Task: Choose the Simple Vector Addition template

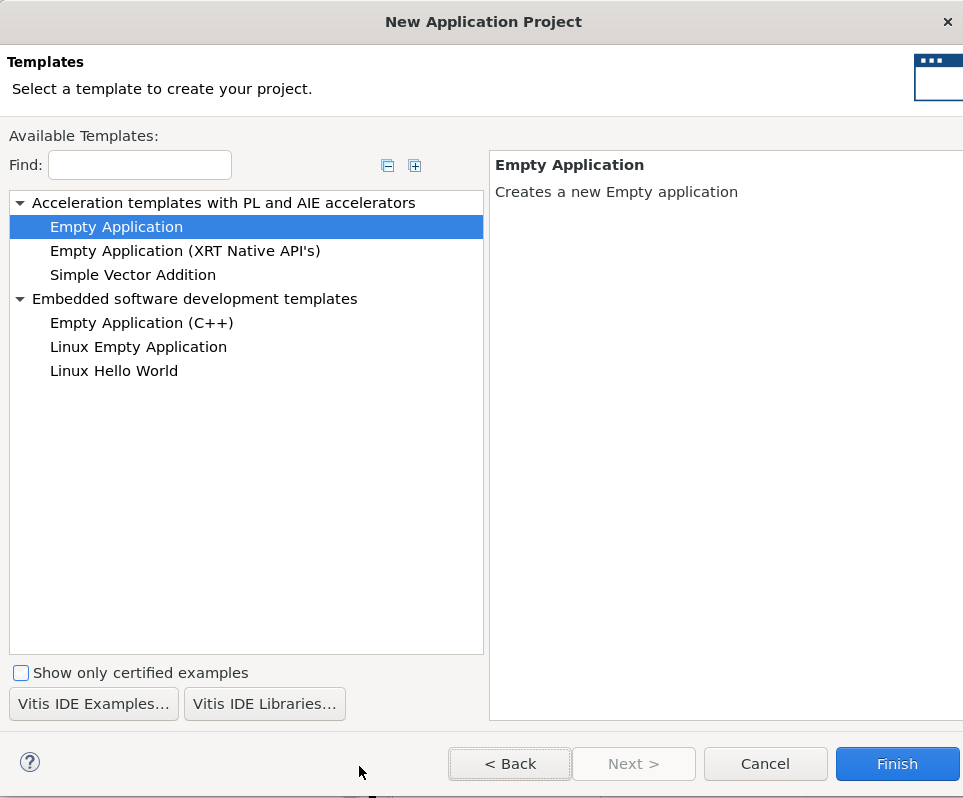Action: click(133, 275)
